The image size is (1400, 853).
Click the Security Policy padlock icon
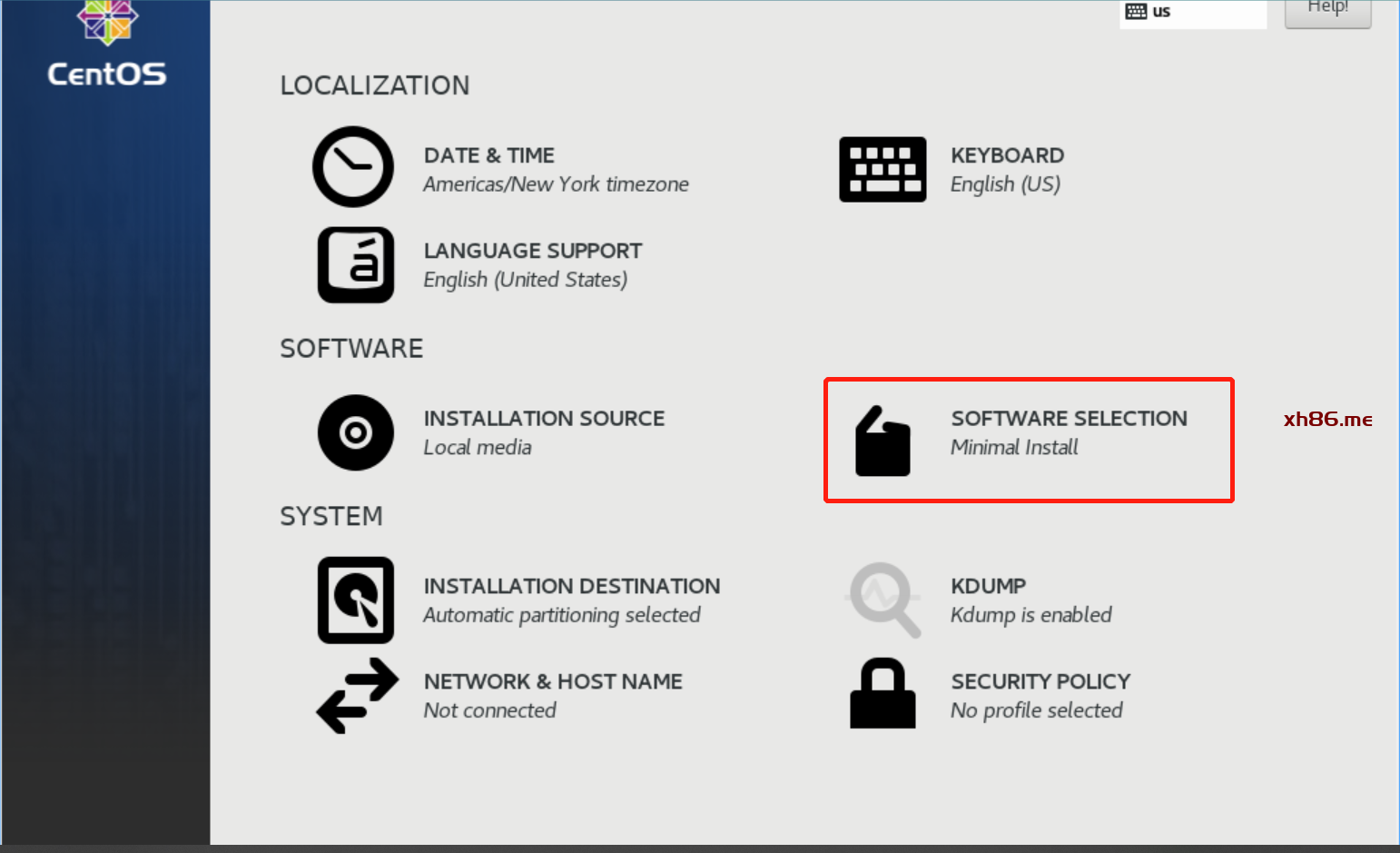click(x=882, y=694)
